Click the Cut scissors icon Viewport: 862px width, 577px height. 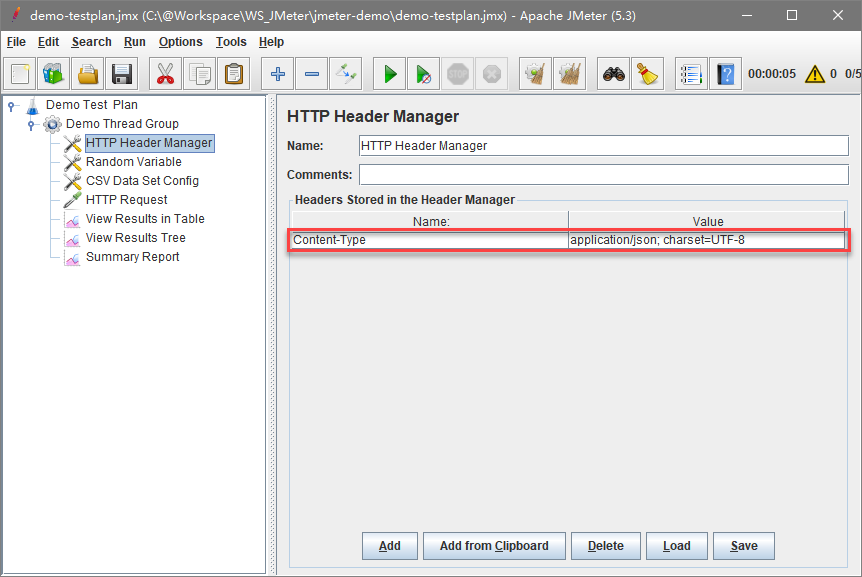[165, 74]
